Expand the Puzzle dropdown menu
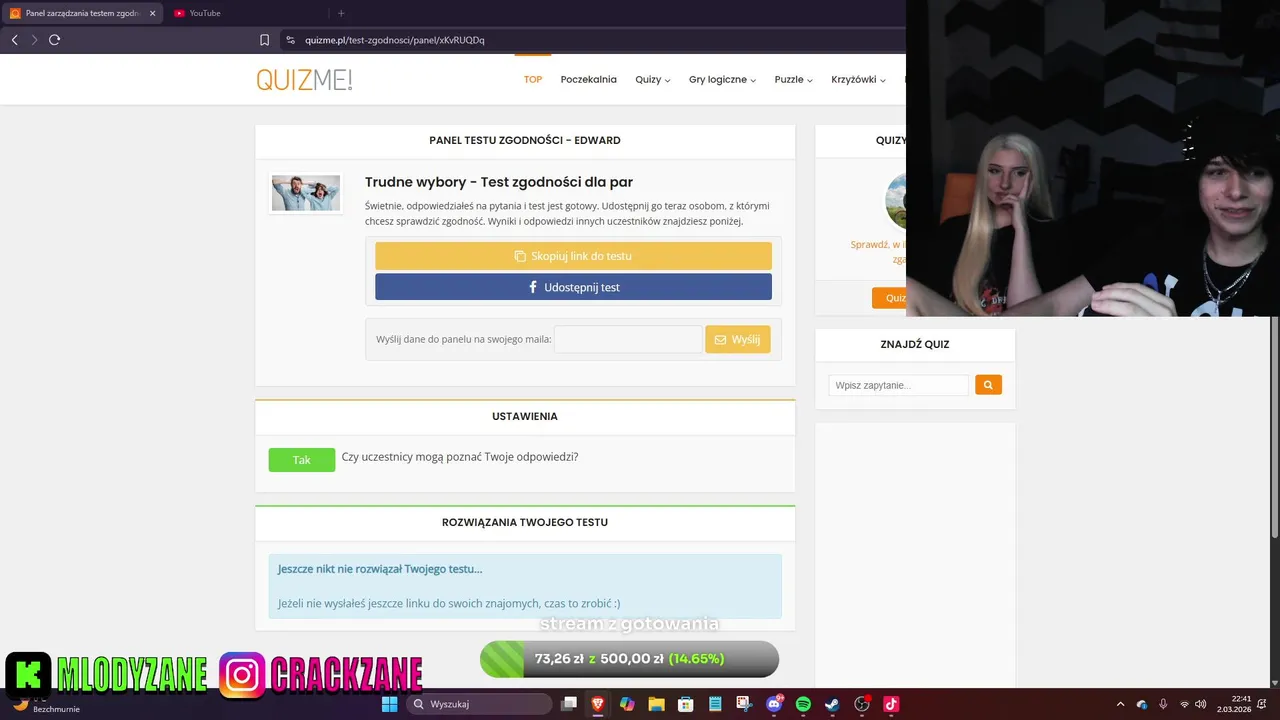The image size is (1280, 720). tap(793, 79)
